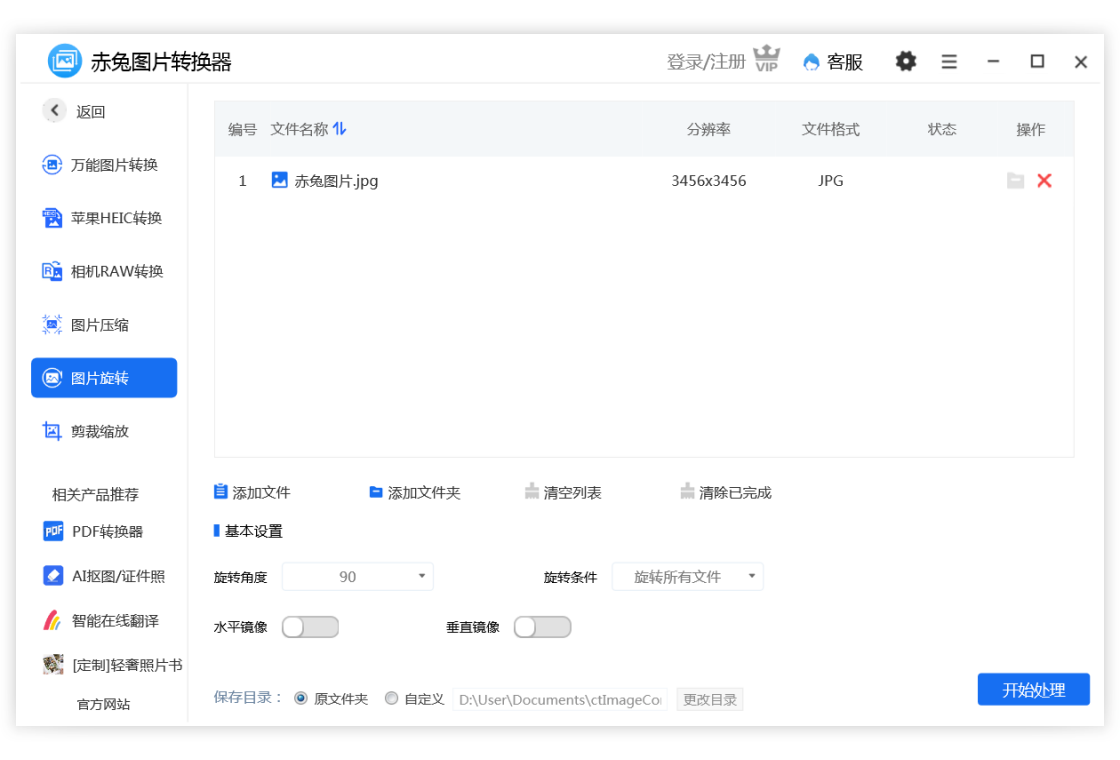The image size is (1120, 760).
Task: Contact 客服 support
Action: pos(833,62)
